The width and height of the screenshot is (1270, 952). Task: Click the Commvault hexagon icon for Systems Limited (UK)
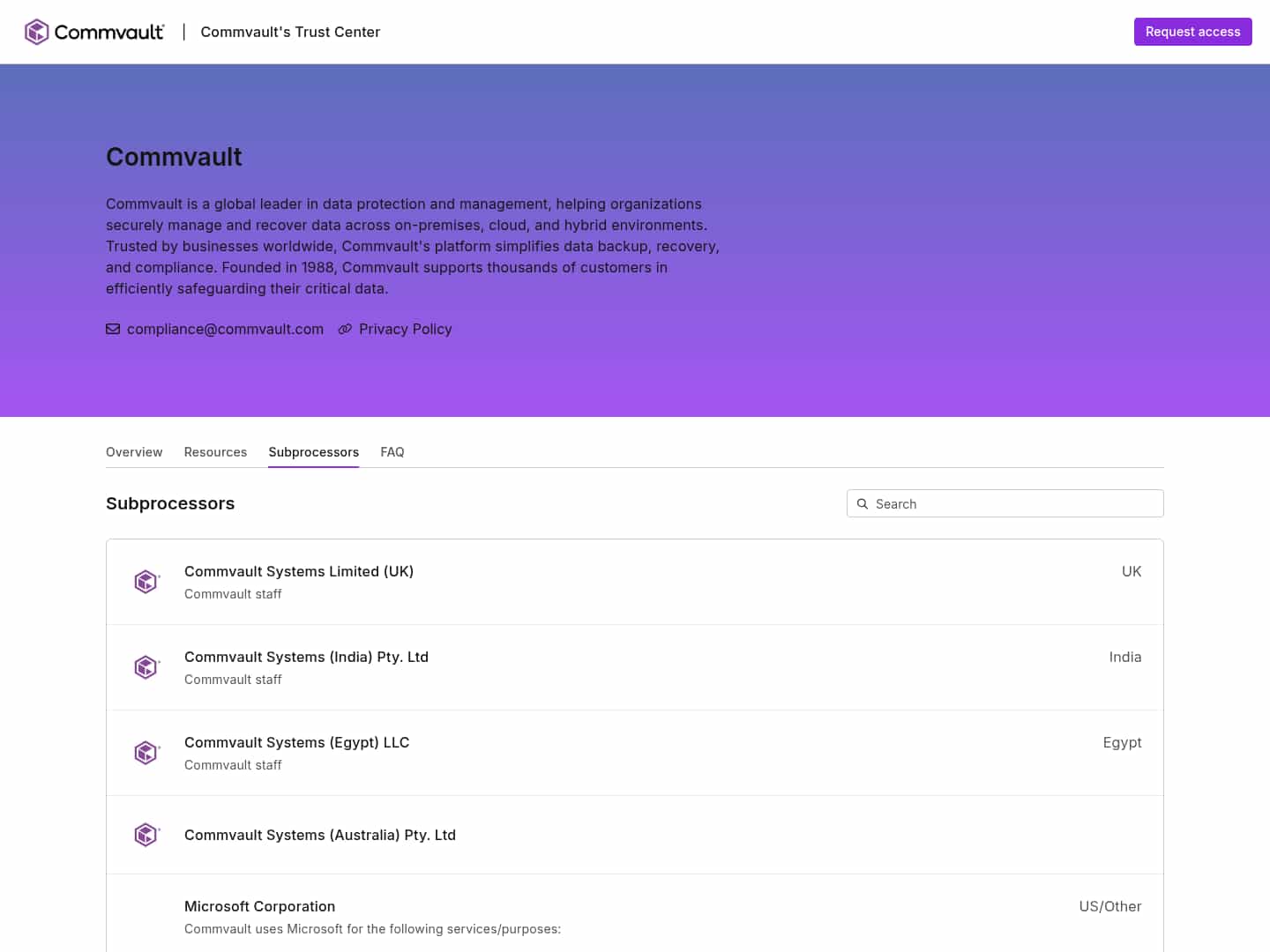(146, 582)
